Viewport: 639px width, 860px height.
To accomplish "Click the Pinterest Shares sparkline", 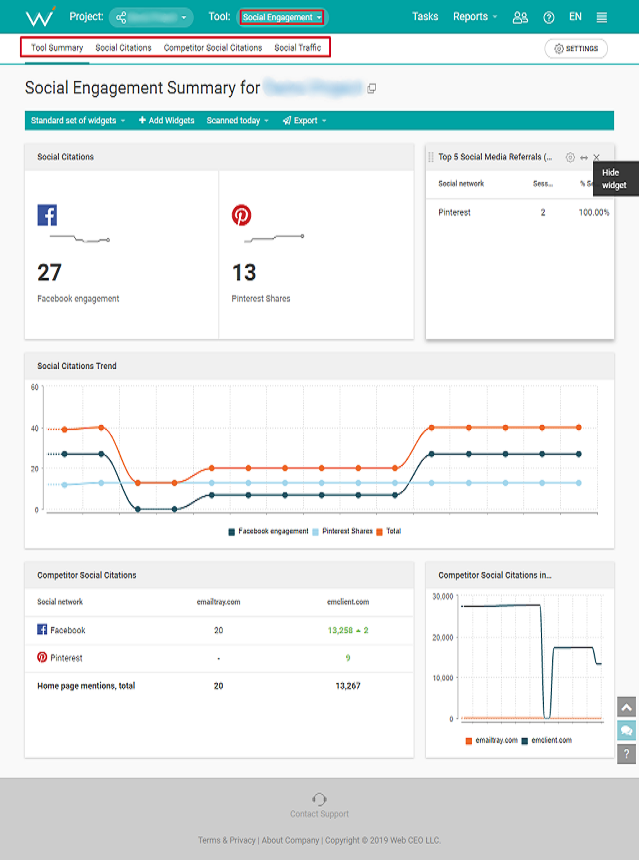I will [274, 239].
